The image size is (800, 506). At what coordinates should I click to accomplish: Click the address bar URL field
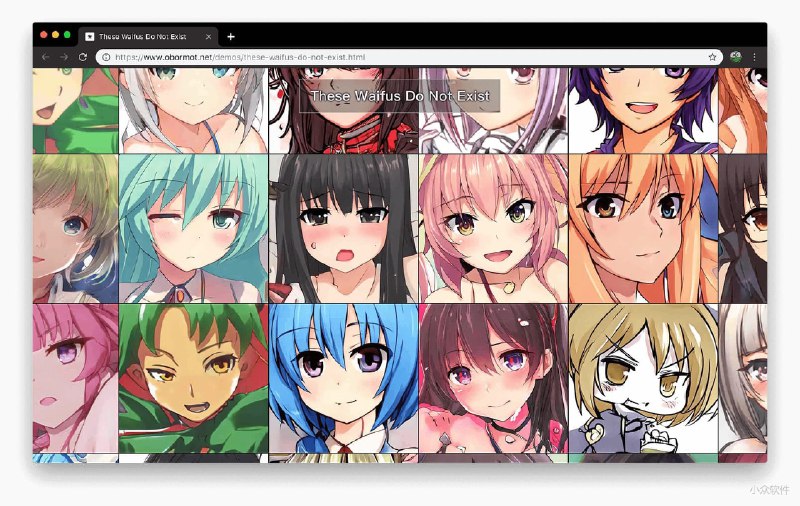click(x=400, y=57)
